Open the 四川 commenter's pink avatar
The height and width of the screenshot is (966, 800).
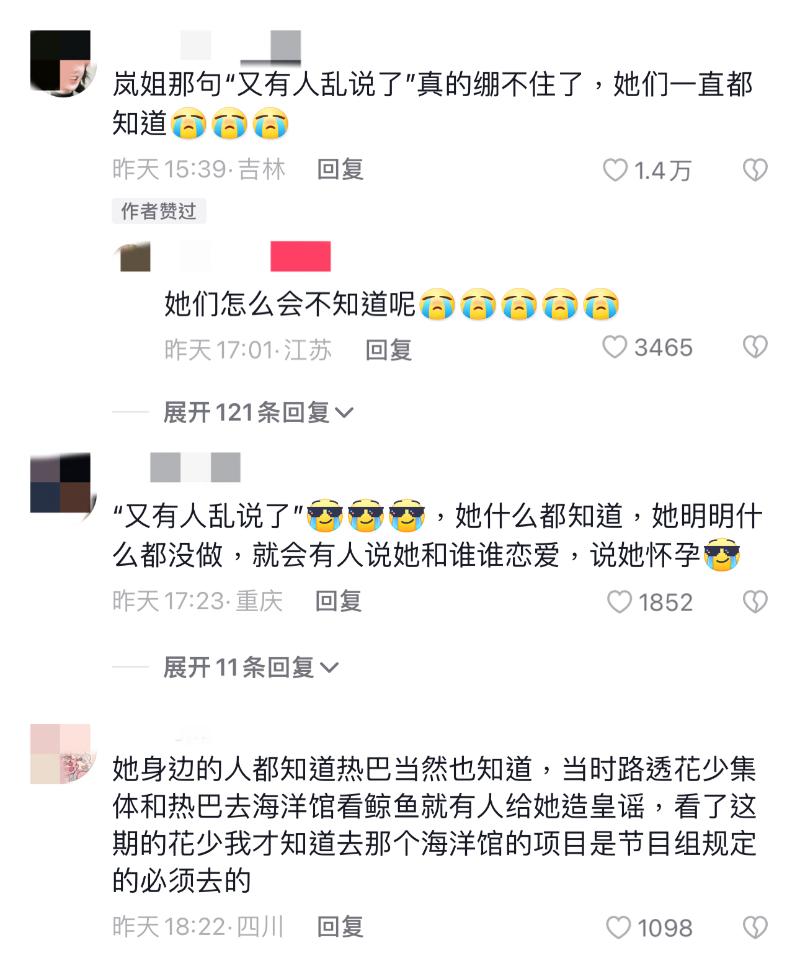click(60, 754)
